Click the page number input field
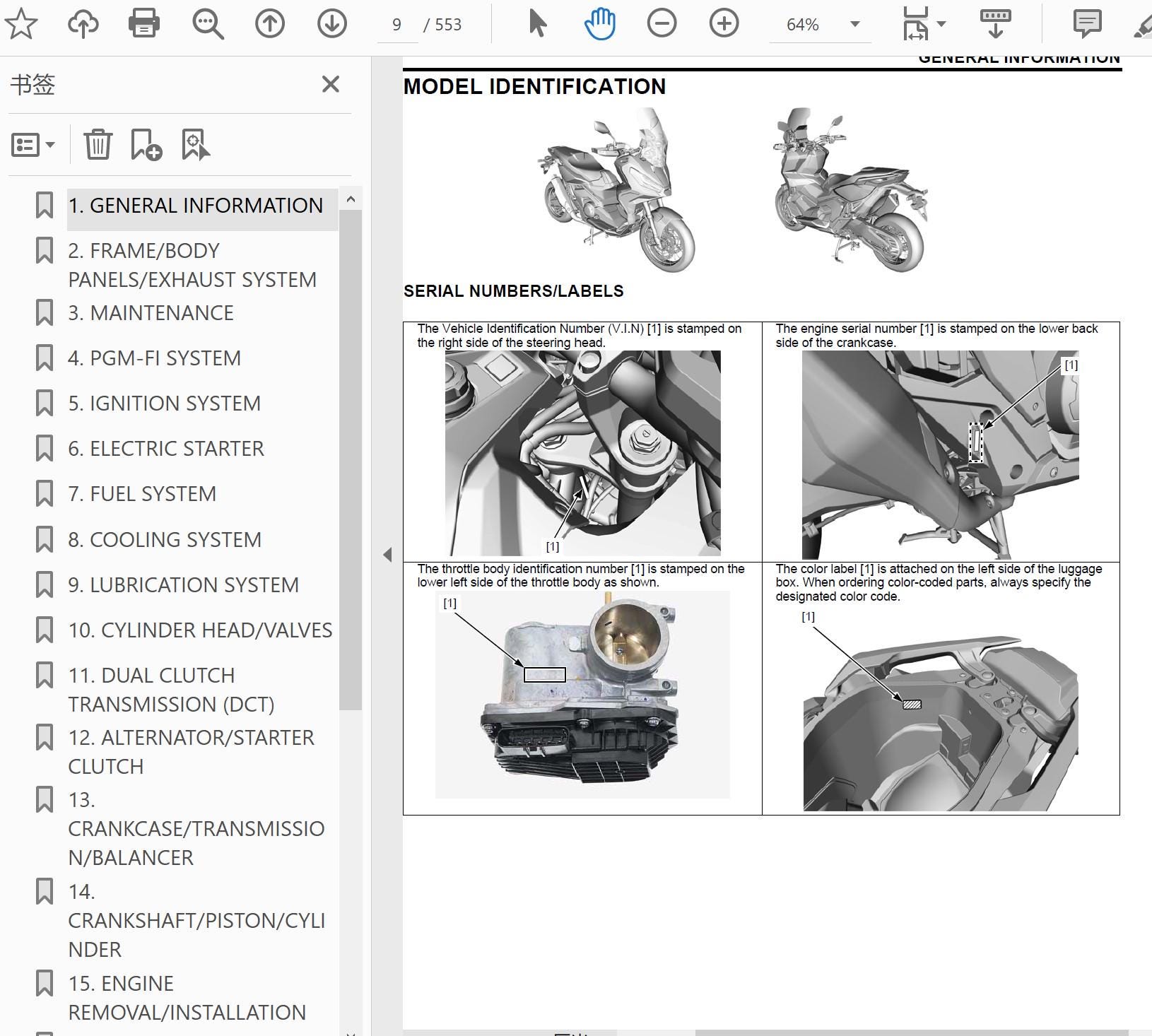The image size is (1152, 1036). (x=397, y=25)
